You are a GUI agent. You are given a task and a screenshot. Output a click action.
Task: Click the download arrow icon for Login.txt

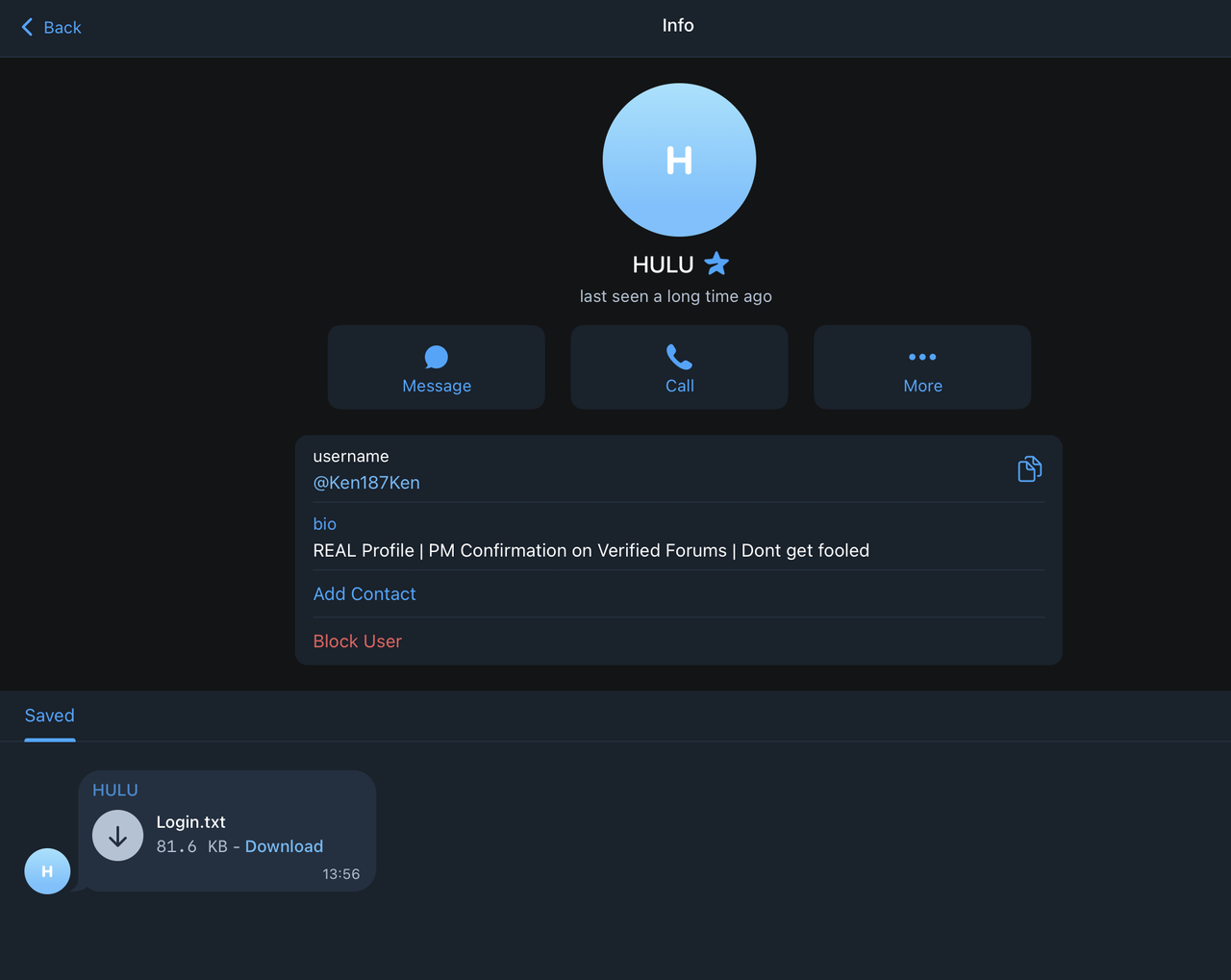(x=117, y=836)
